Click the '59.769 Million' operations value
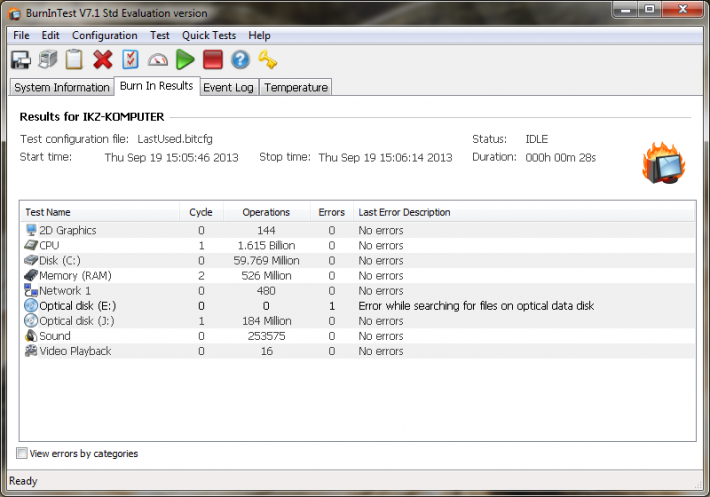The height and width of the screenshot is (497, 710). point(266,261)
